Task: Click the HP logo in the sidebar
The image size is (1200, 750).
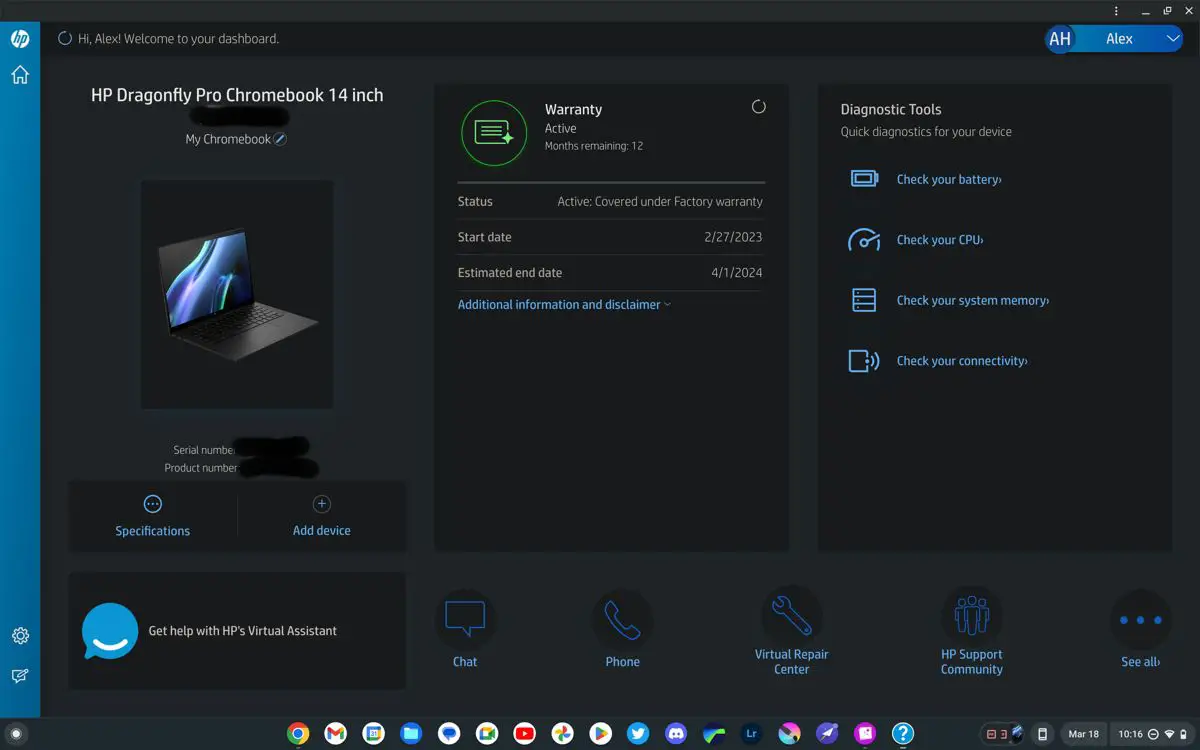Action: click(x=20, y=39)
